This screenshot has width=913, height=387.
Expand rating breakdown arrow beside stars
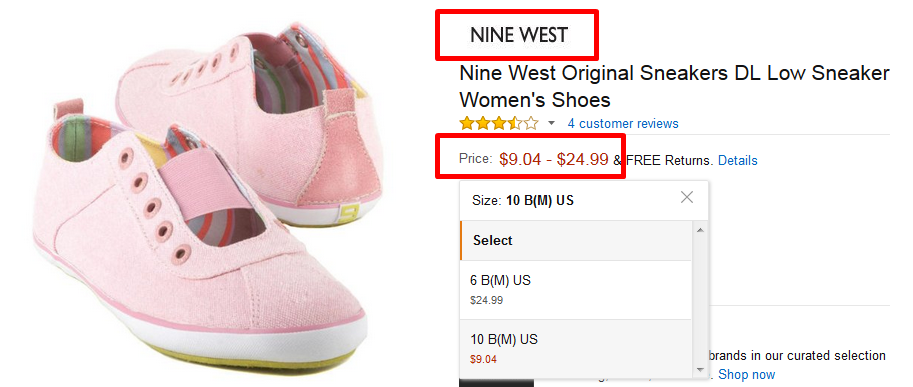pos(552,123)
